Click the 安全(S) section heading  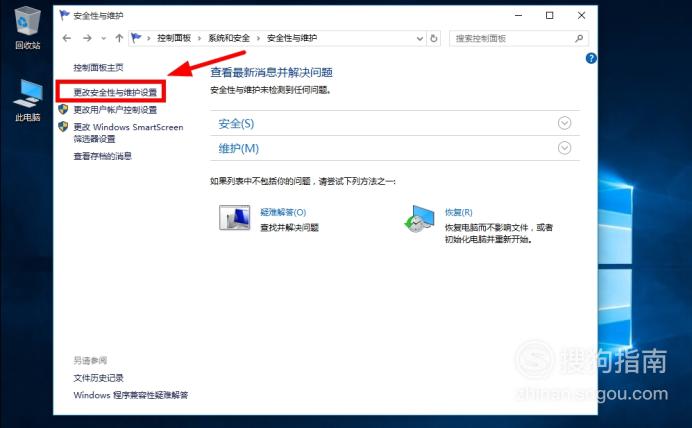236,124
